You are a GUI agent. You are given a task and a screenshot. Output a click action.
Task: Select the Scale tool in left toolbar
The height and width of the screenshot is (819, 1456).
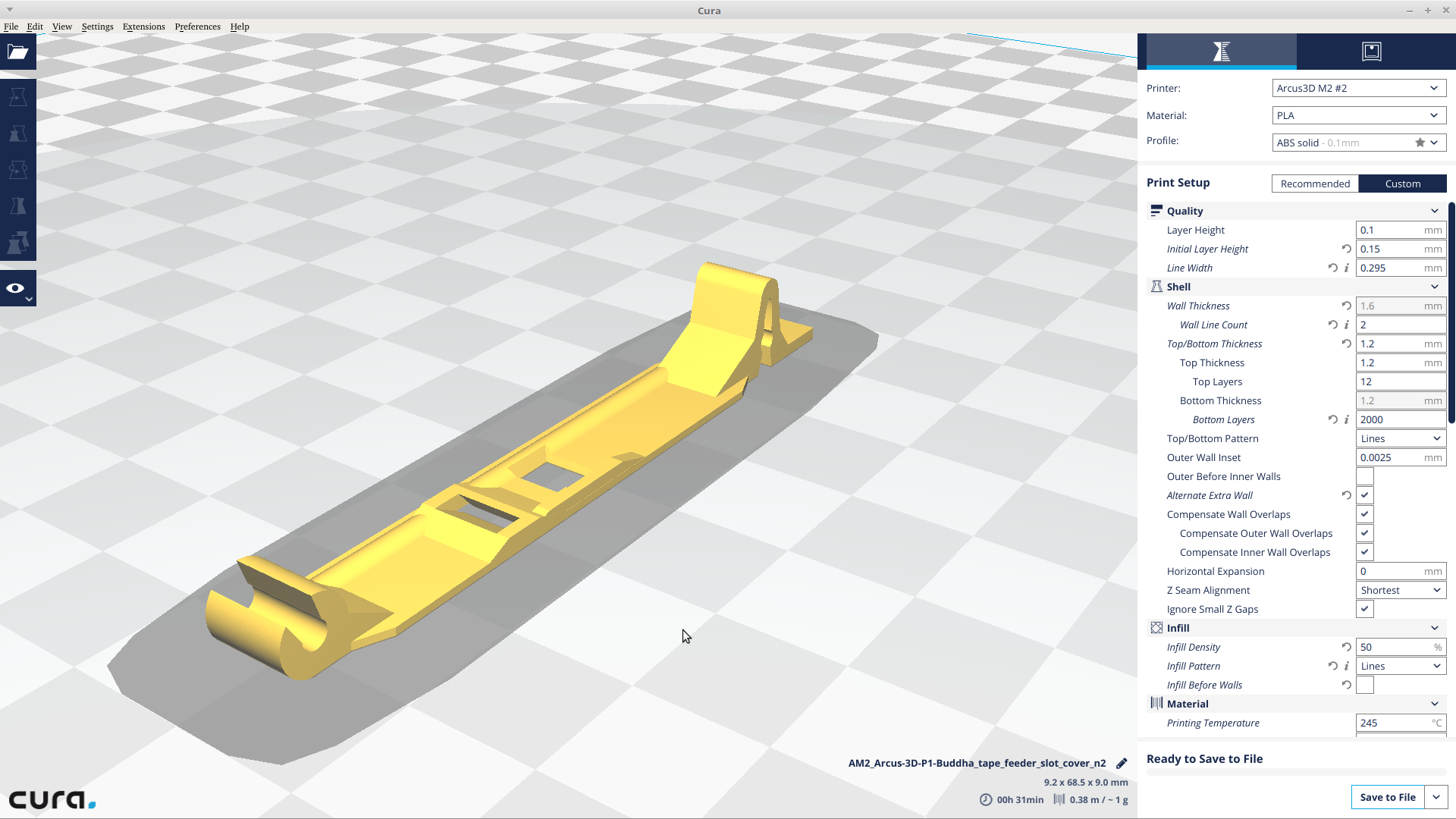tap(18, 133)
